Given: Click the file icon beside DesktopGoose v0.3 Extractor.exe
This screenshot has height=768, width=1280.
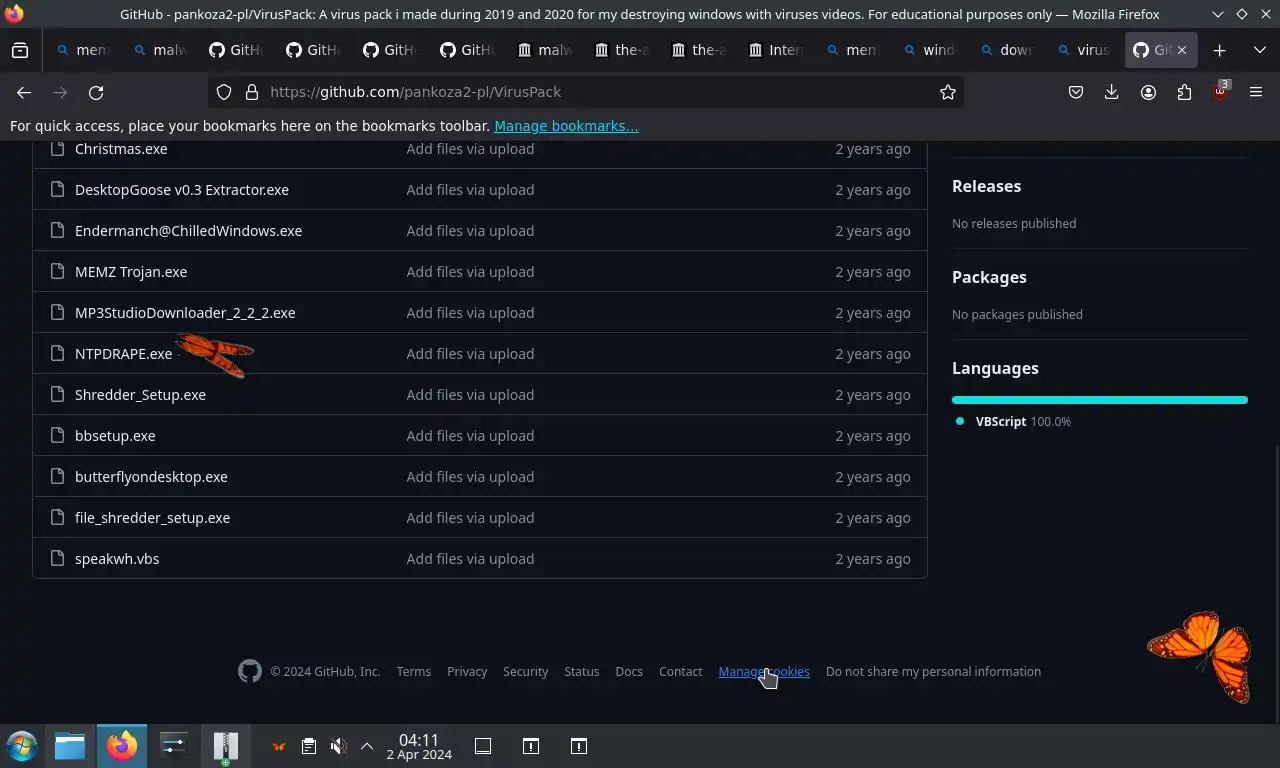Looking at the screenshot, I should 57,190.
